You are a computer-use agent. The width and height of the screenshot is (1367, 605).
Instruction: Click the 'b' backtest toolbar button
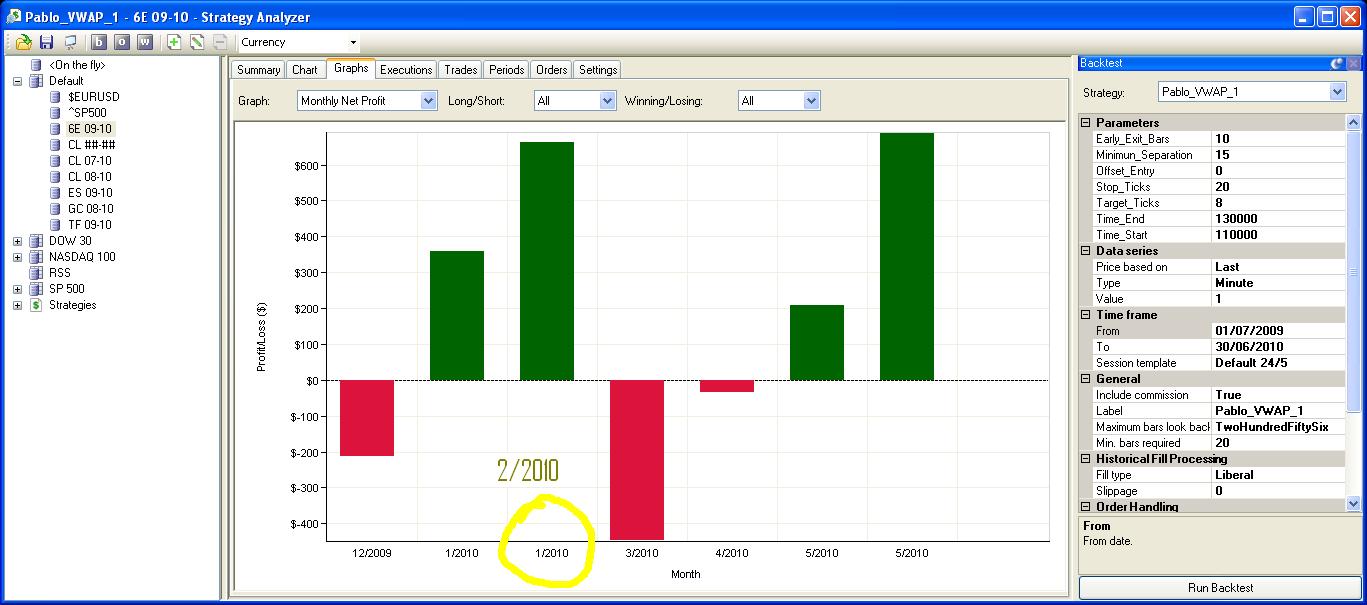pos(98,42)
